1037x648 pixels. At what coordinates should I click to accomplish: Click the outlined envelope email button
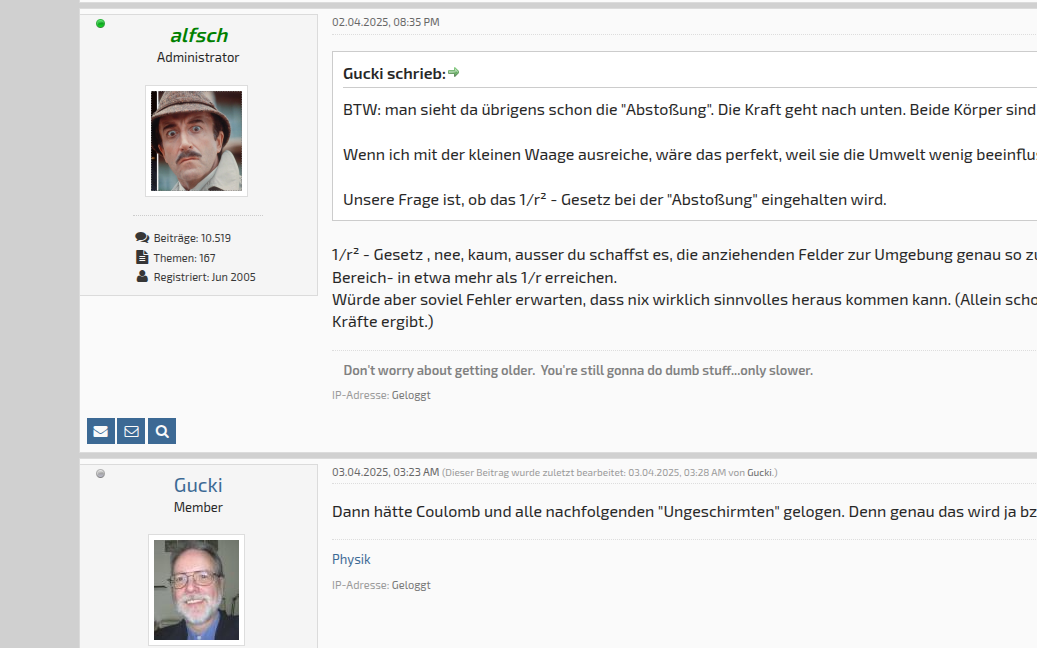(131, 431)
